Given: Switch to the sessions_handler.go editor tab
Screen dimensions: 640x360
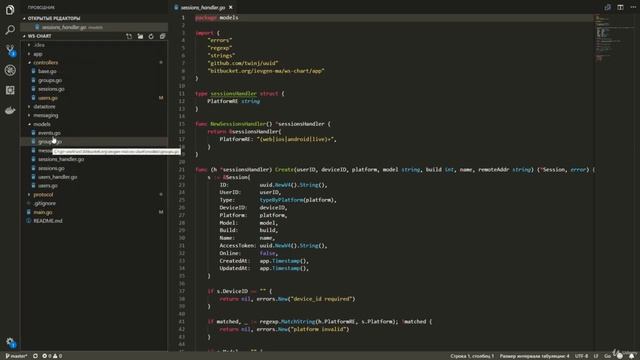Looking at the screenshot, I should pos(202,7).
